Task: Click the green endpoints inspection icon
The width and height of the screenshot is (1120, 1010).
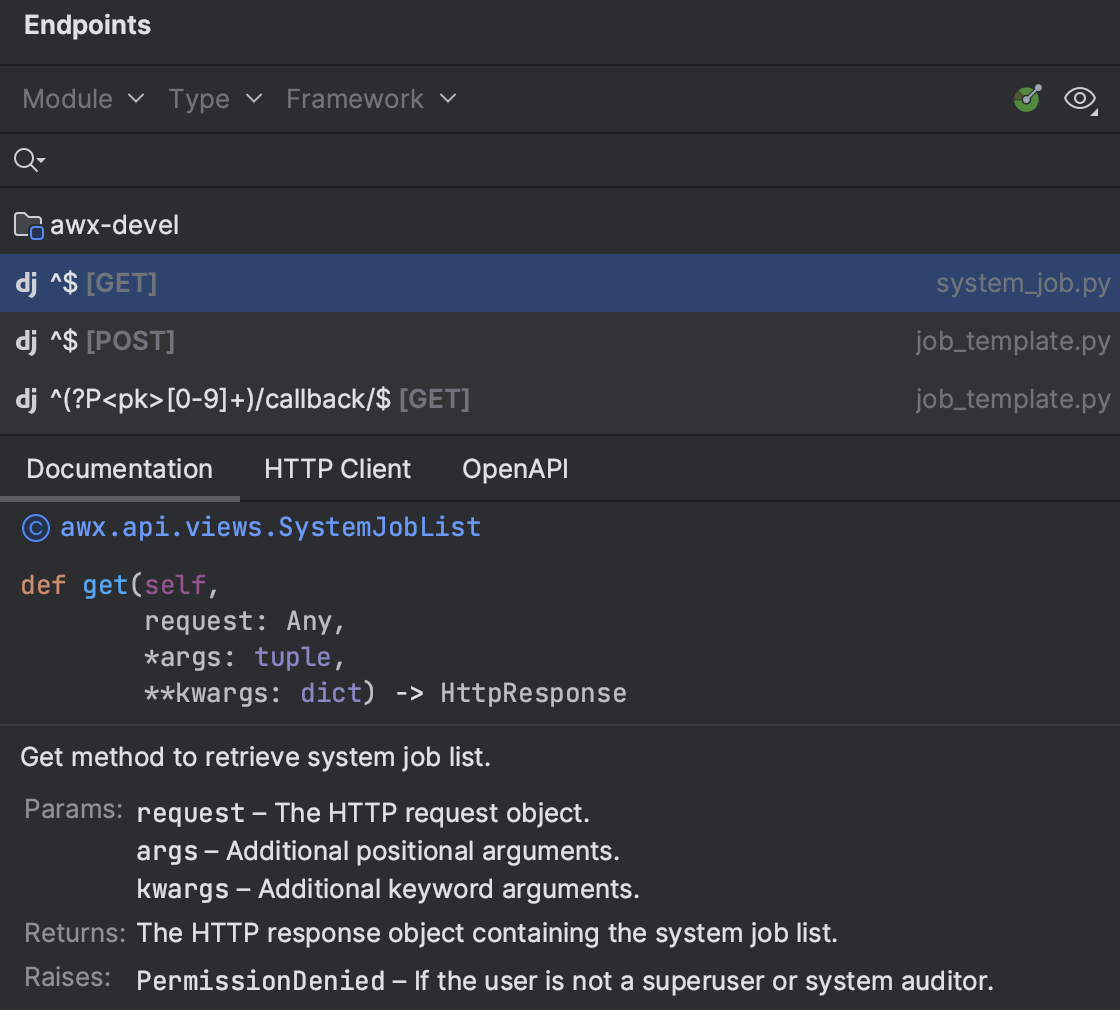Action: 1027,98
